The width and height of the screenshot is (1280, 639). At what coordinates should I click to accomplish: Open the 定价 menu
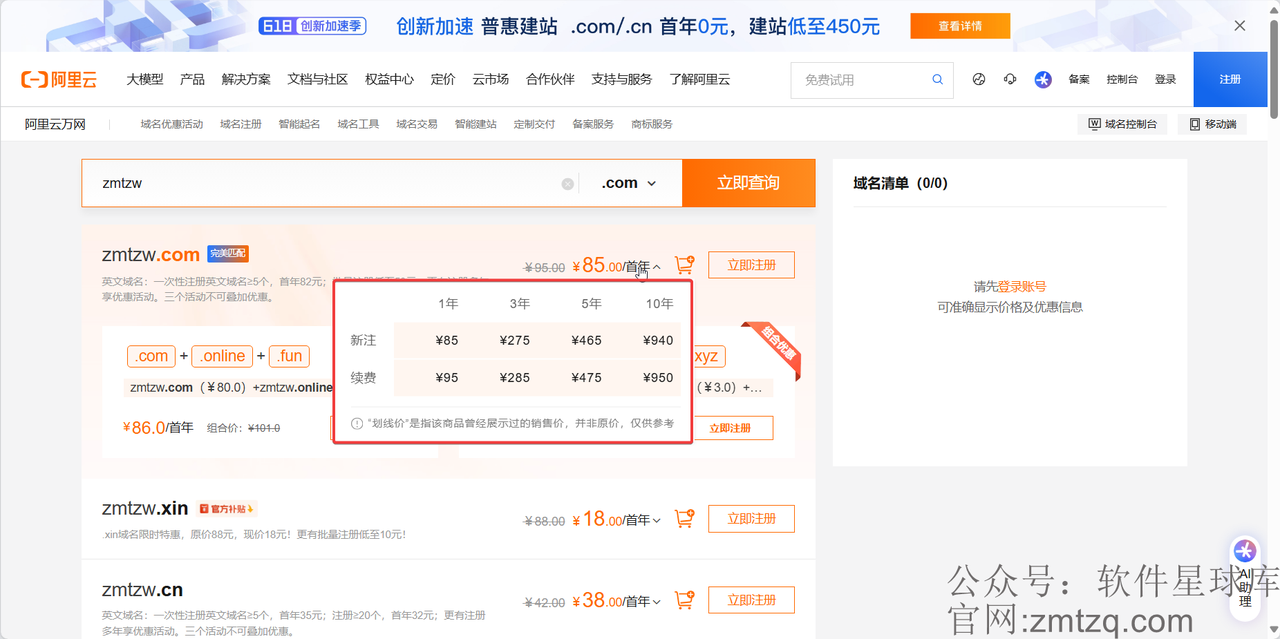tap(443, 79)
